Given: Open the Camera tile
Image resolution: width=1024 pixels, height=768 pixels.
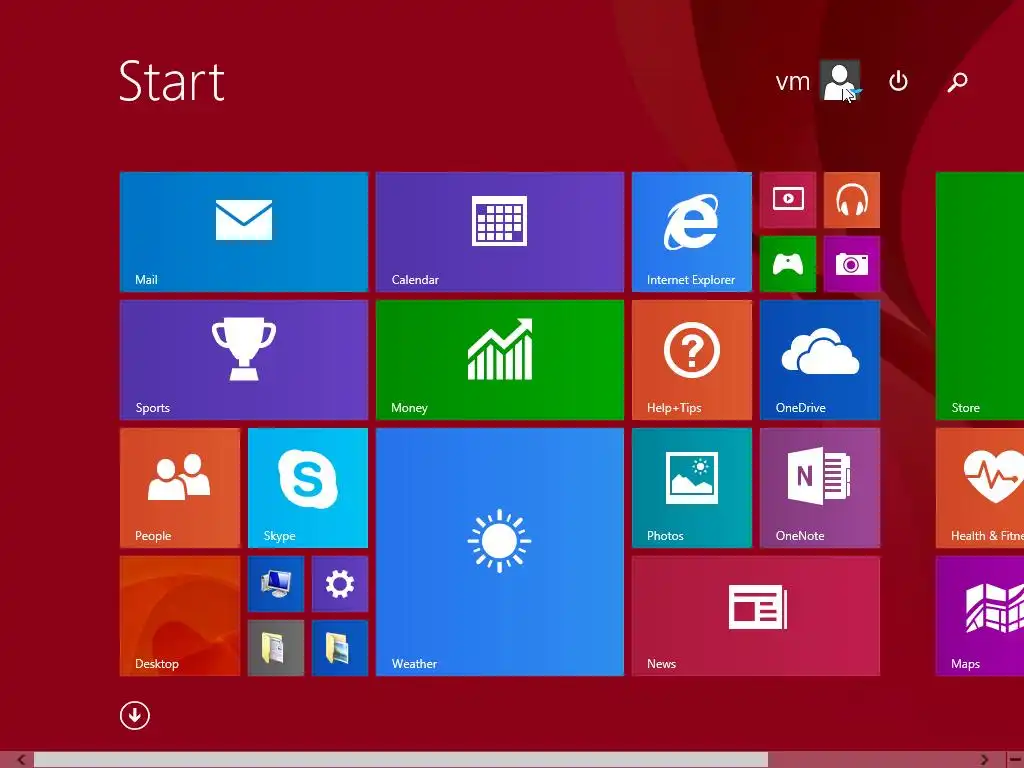Looking at the screenshot, I should coord(852,264).
